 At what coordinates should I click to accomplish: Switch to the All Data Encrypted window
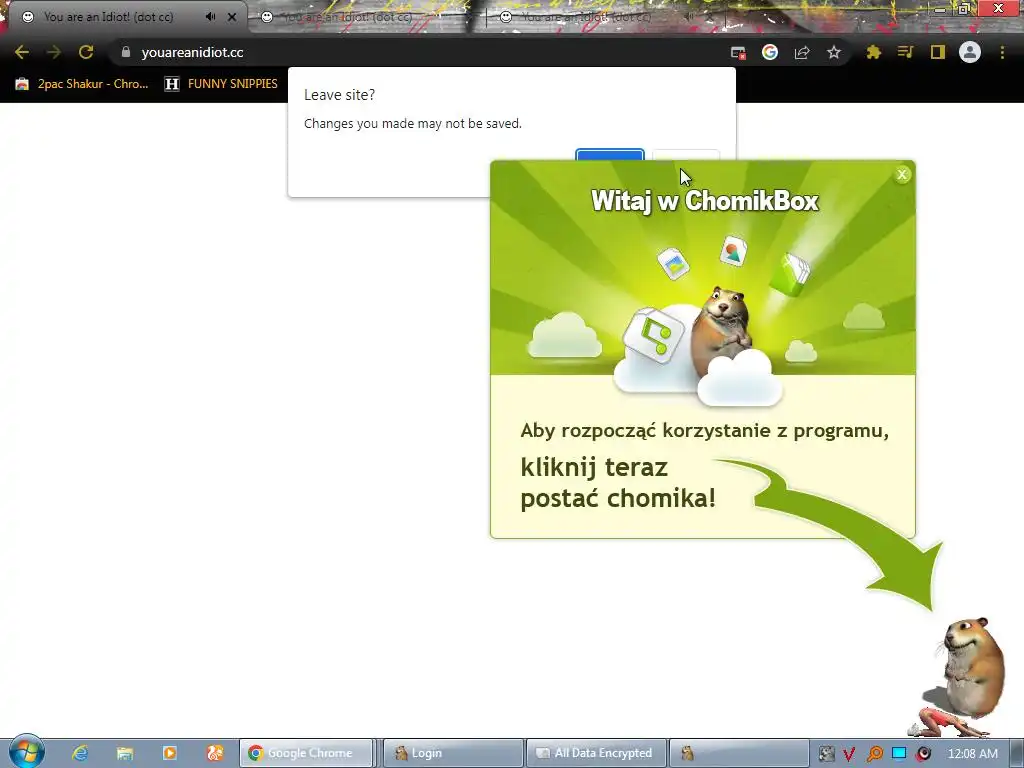pos(596,753)
